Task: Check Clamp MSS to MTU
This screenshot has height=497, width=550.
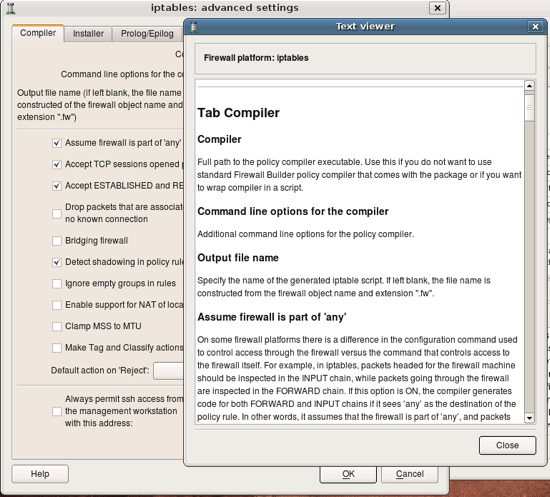Action: coord(57,327)
